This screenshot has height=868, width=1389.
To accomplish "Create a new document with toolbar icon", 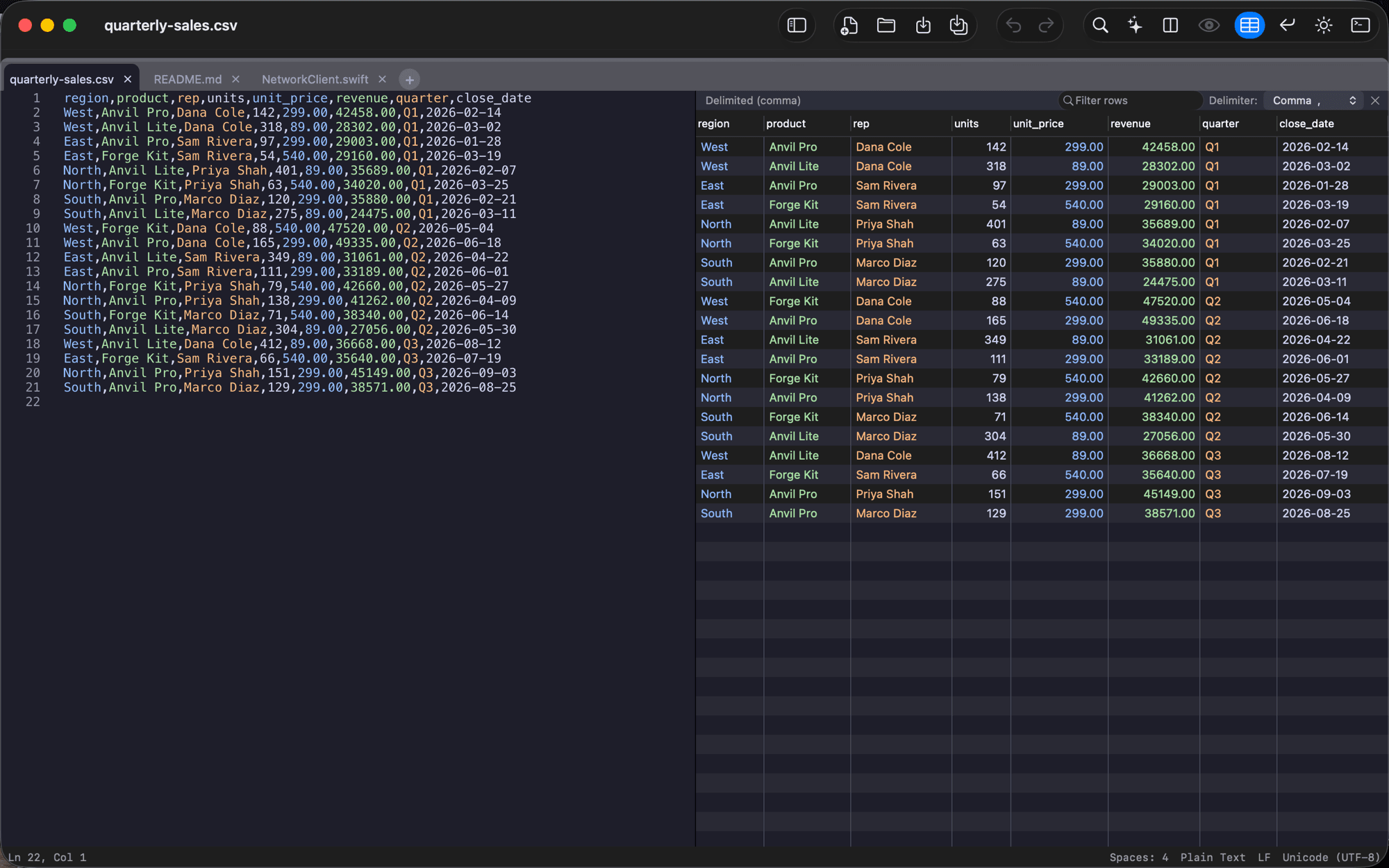I will [849, 26].
